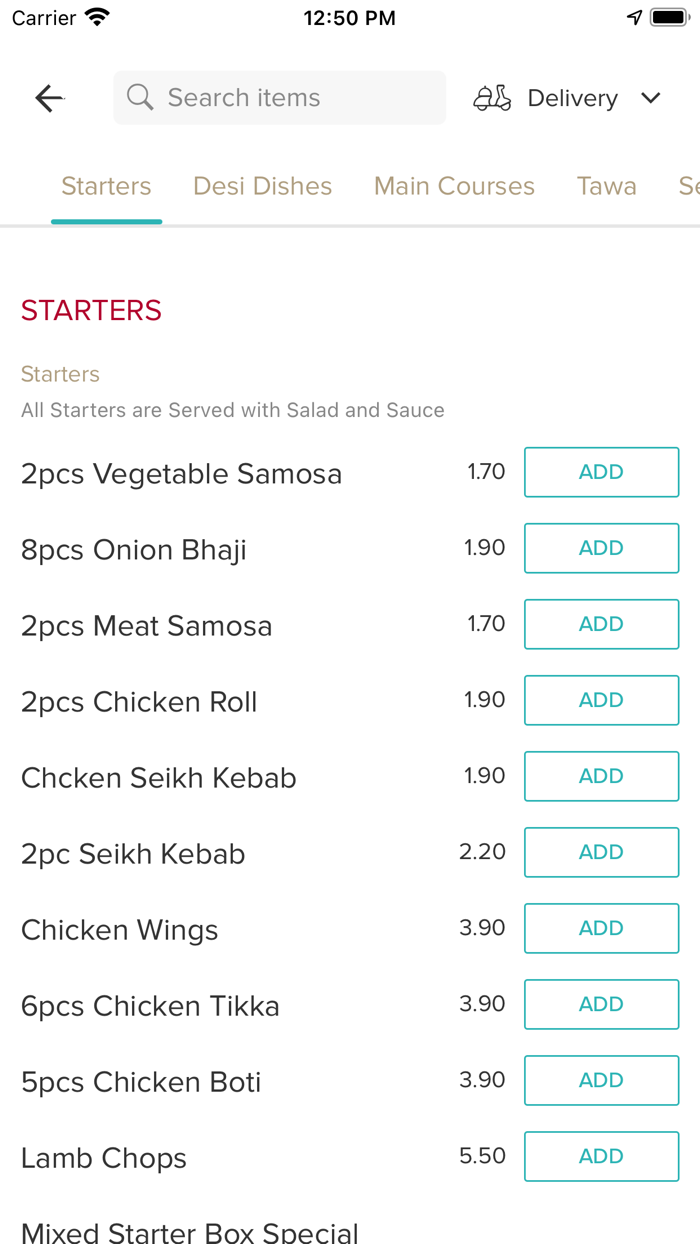
Task: Tap the delivery scooter icon
Action: tap(492, 98)
